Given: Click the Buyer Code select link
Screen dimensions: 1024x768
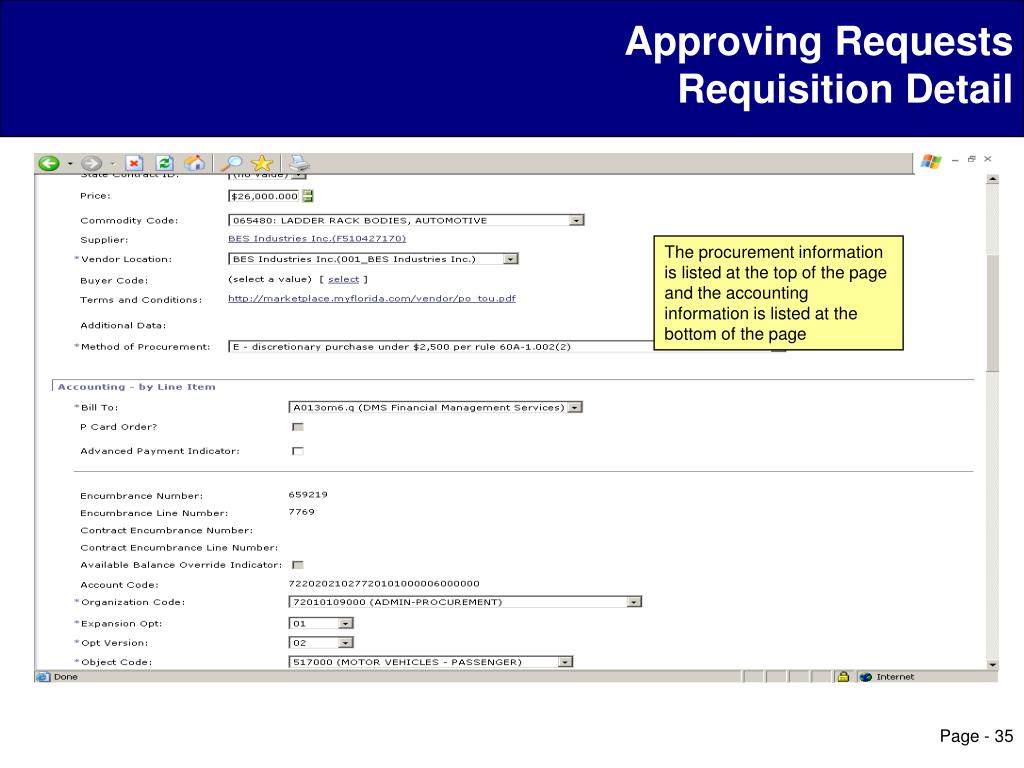Looking at the screenshot, I should coord(344,280).
